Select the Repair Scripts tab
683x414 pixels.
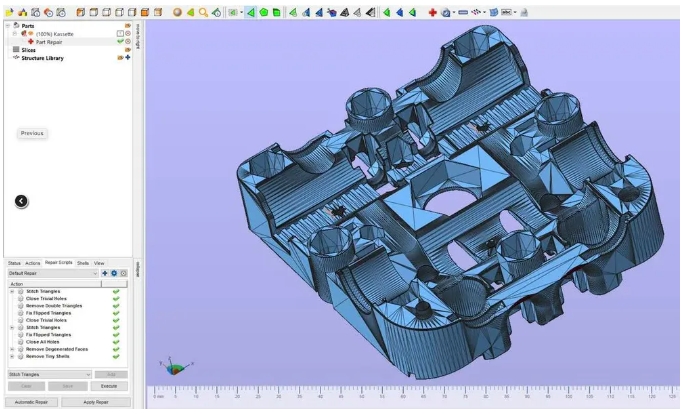[58, 263]
